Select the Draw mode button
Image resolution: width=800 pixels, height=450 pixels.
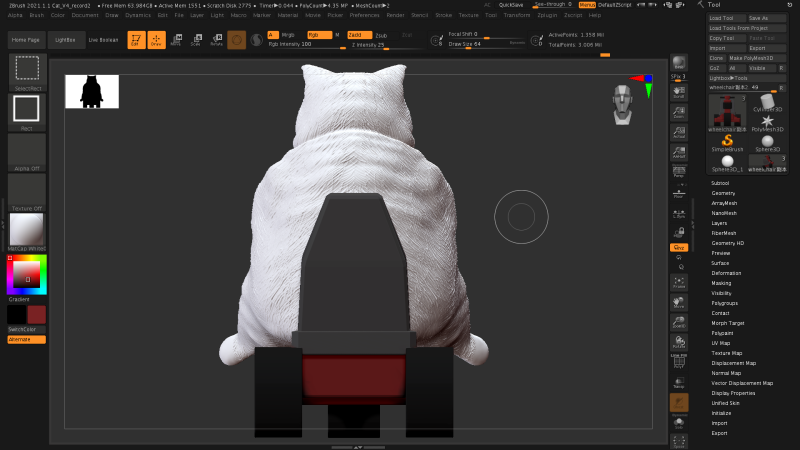(156, 40)
